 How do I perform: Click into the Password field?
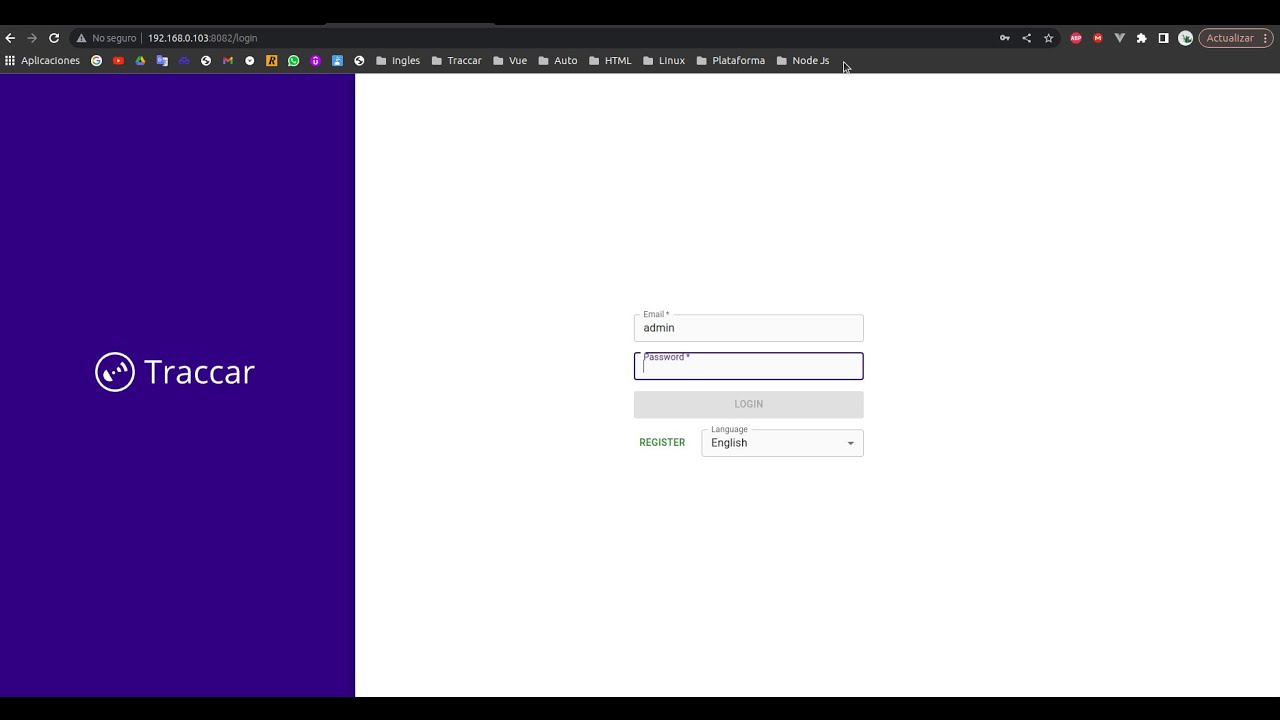coord(748,366)
